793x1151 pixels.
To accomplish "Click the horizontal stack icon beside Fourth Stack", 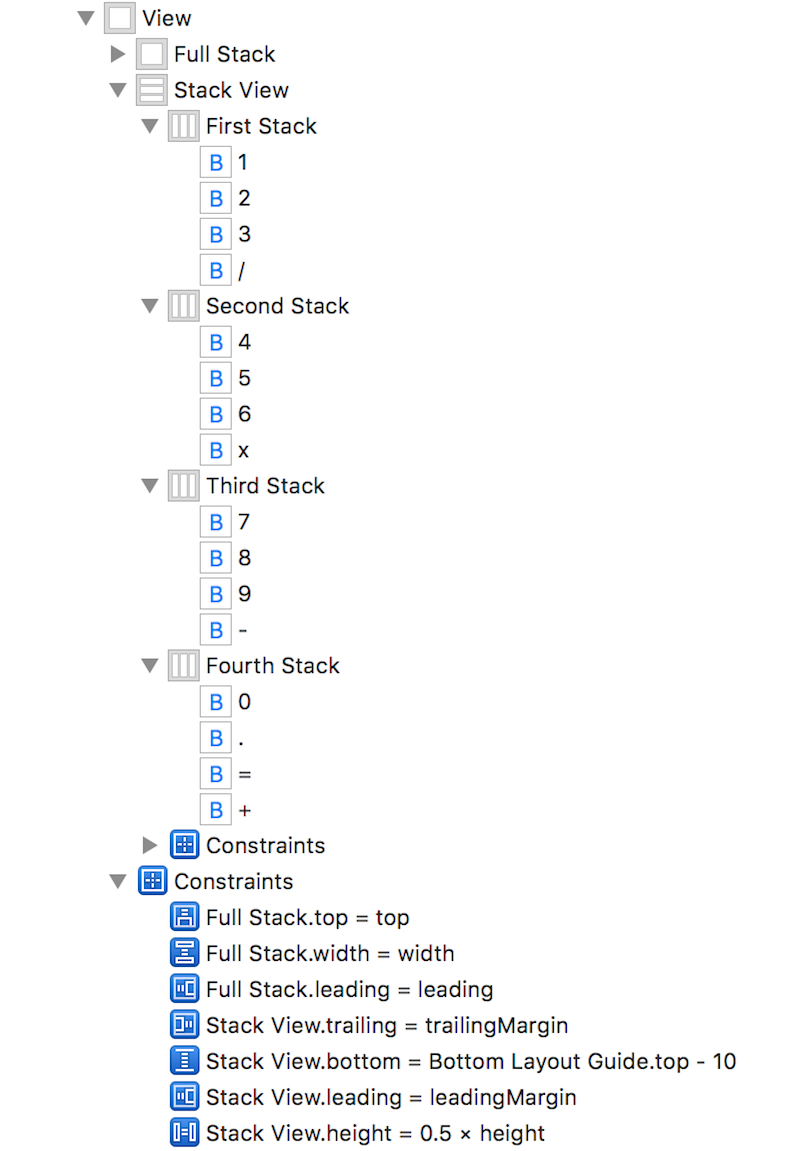I will [x=183, y=665].
